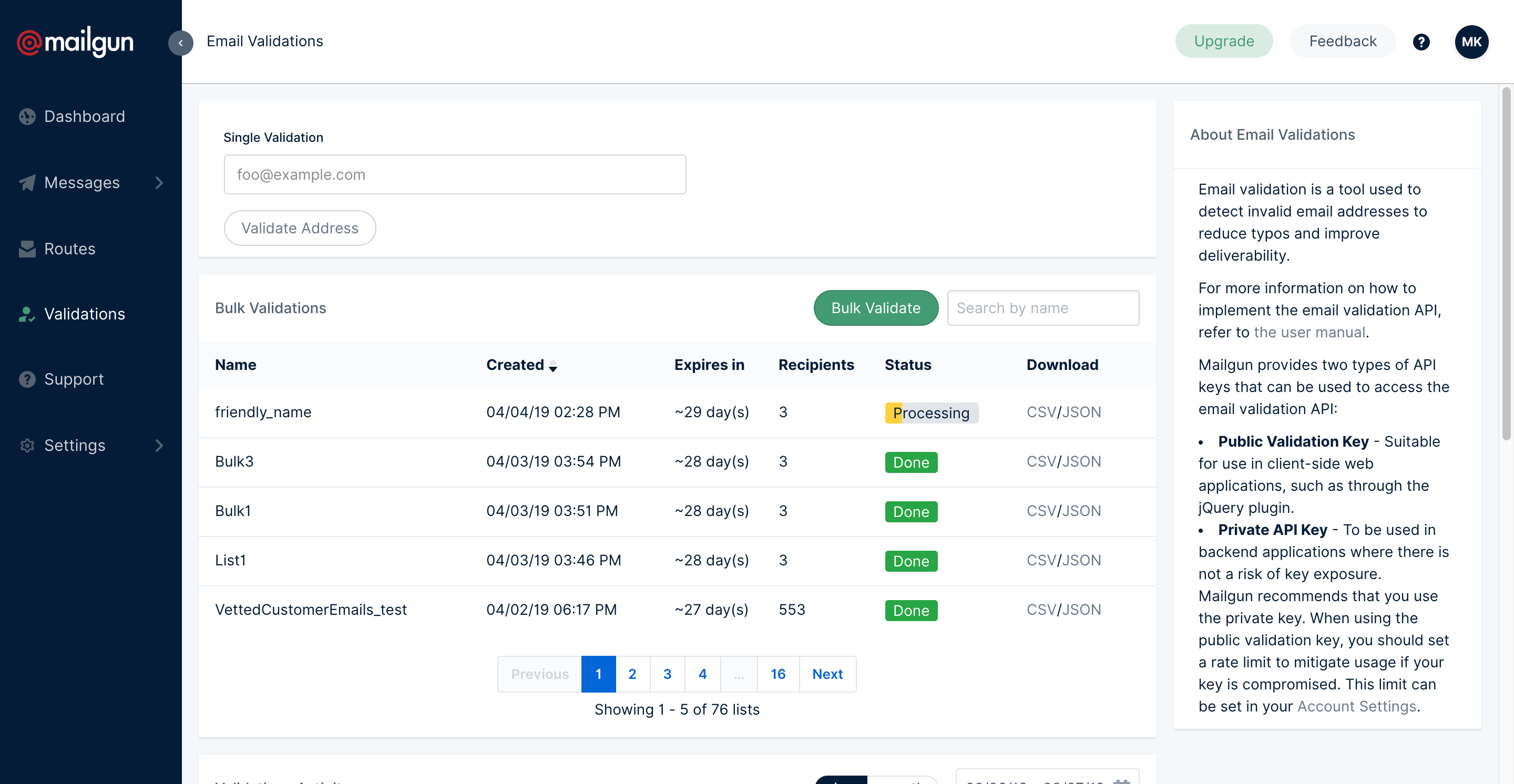Click the Mailgun logo
Image resolution: width=1514 pixels, height=784 pixels.
75,42
